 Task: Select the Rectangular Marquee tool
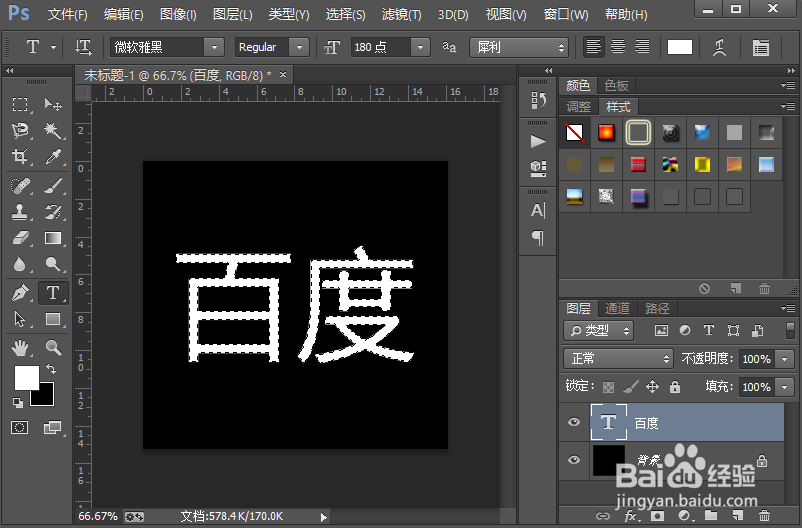click(20, 104)
